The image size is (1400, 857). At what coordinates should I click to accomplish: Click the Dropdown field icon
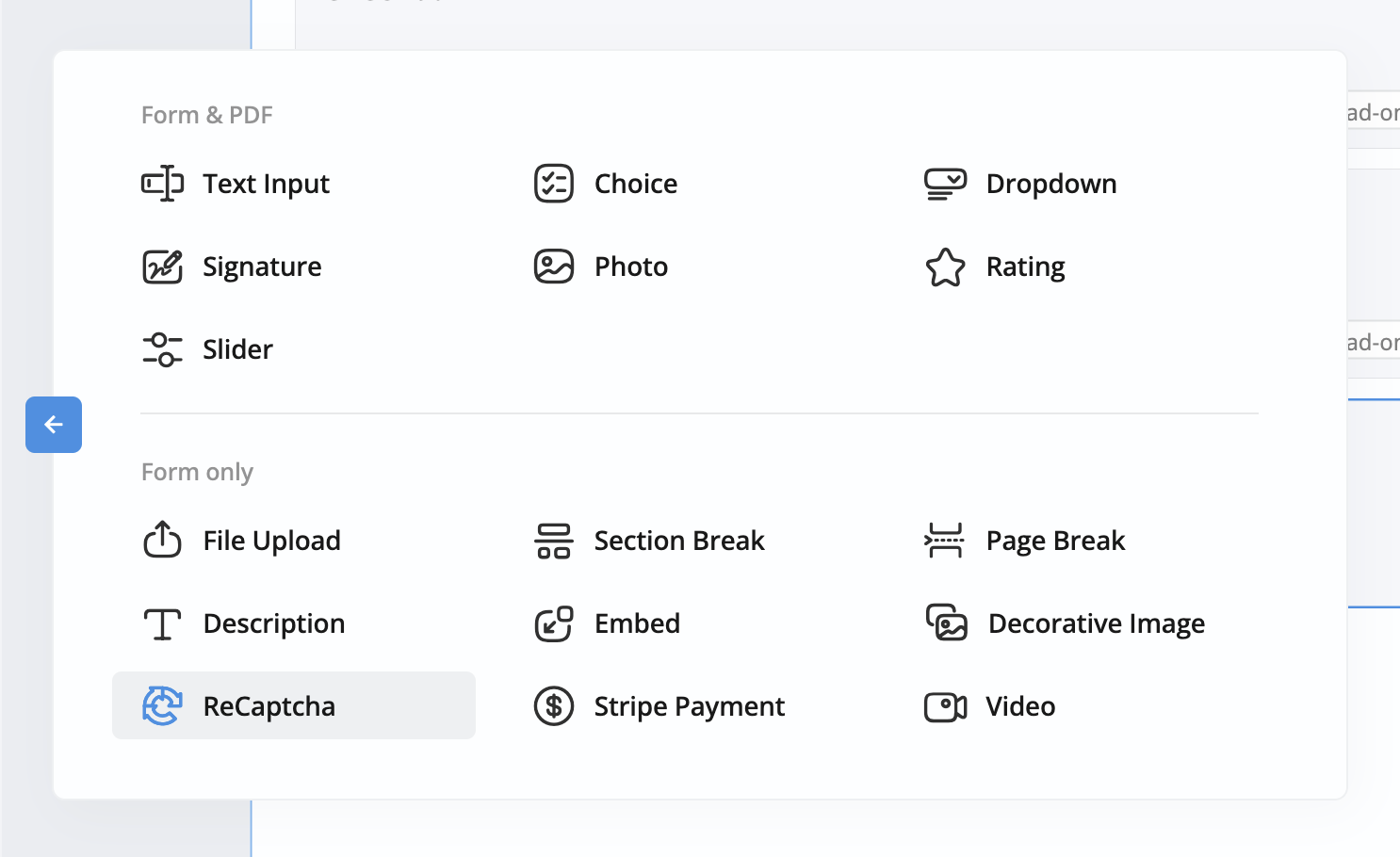(945, 184)
